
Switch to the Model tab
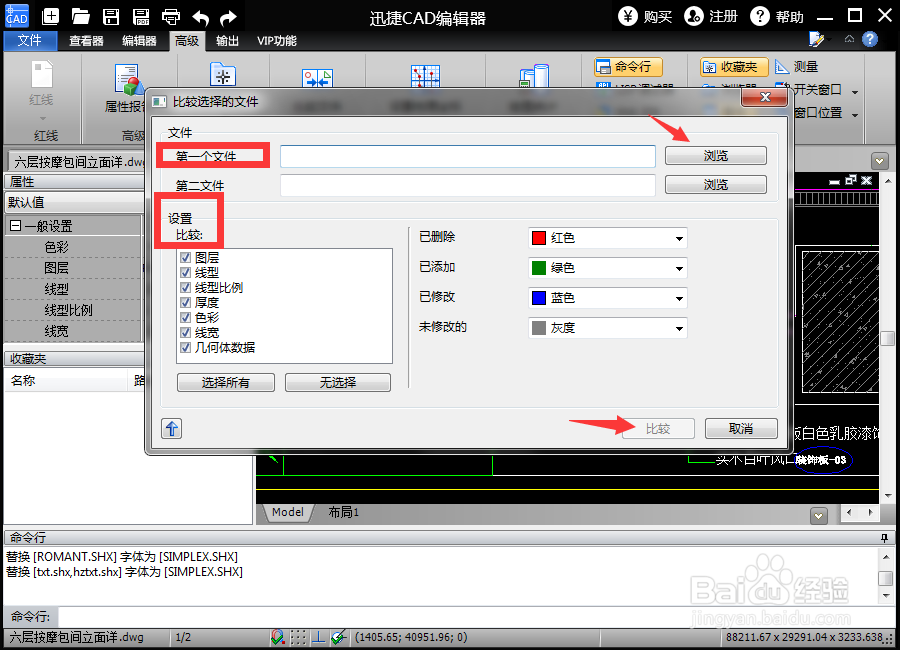coord(288,512)
